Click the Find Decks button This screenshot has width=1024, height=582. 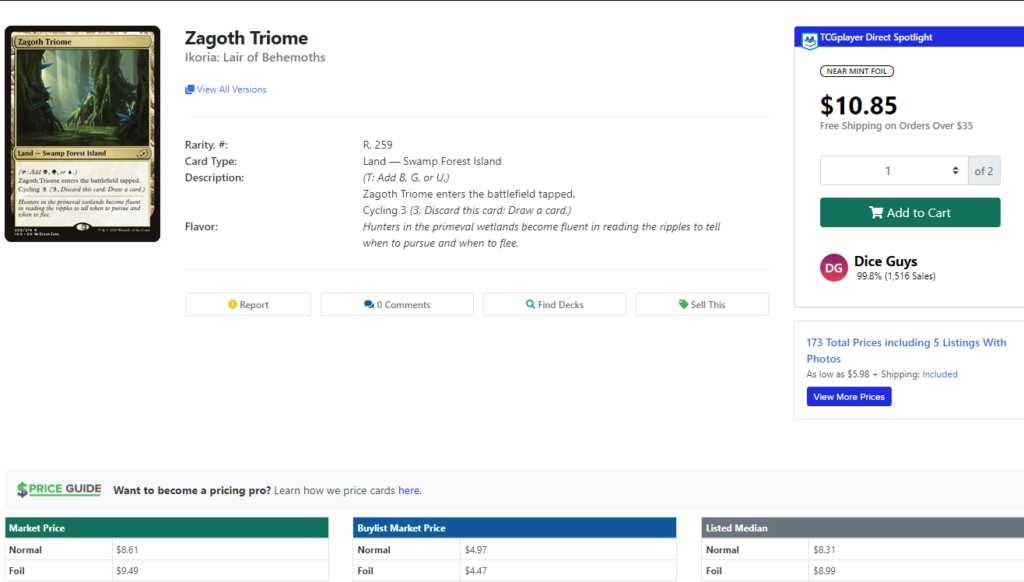pos(554,304)
